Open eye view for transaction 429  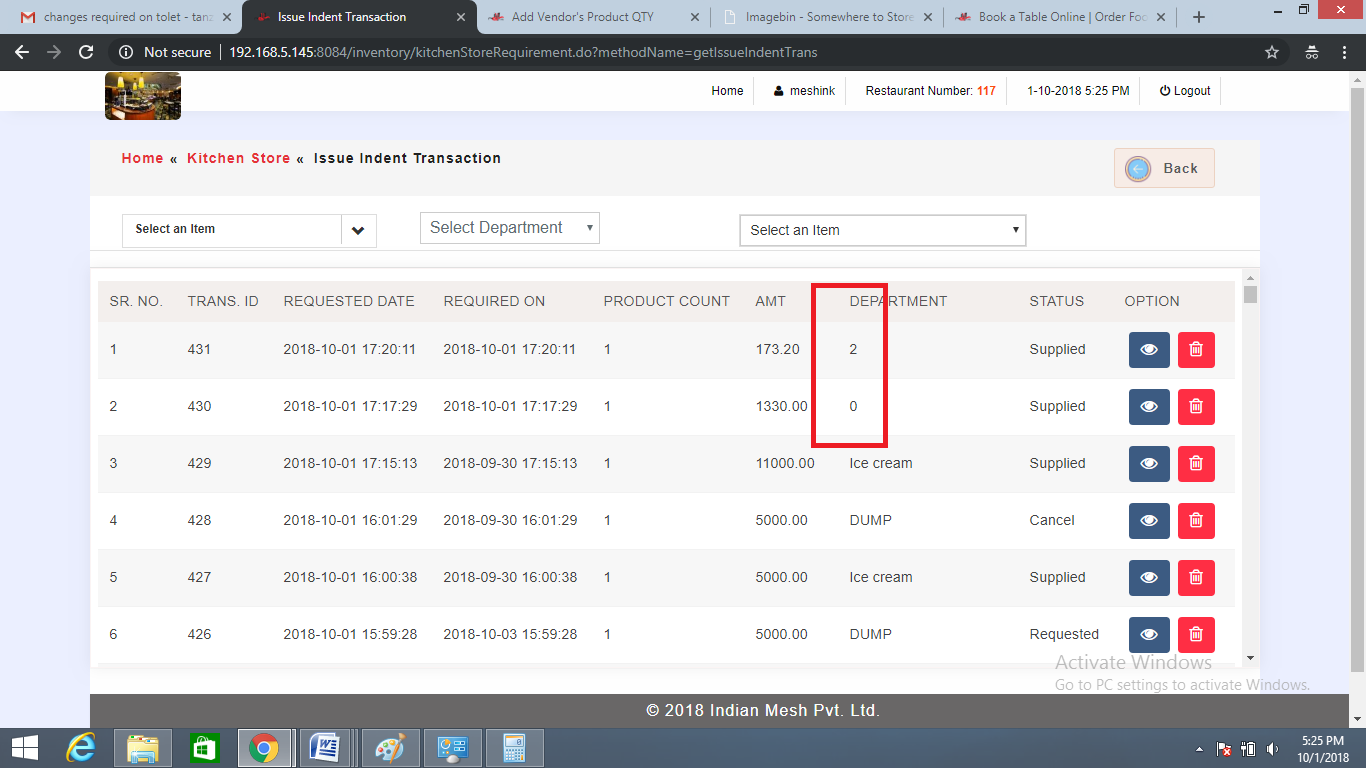1149,464
